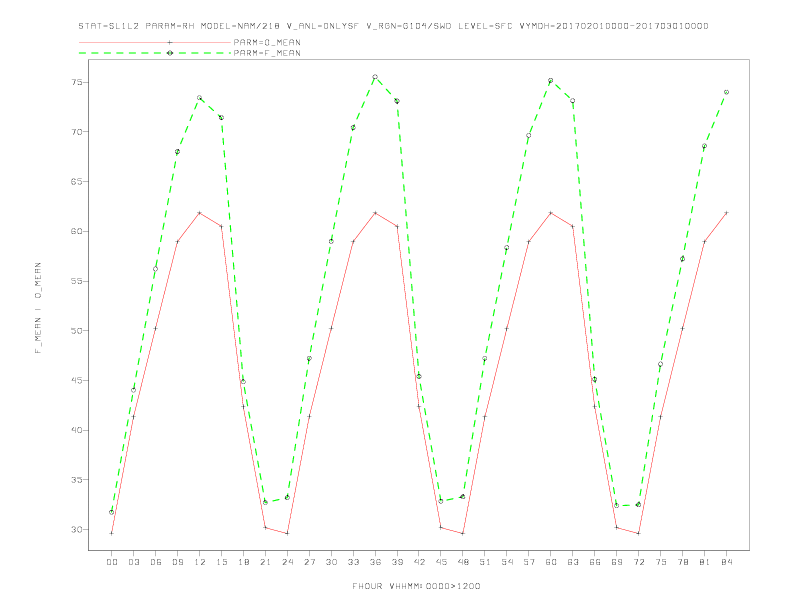792x612 pixels.
Task: Click the 24 forecast hour x-axis tick
Action: coord(287,562)
